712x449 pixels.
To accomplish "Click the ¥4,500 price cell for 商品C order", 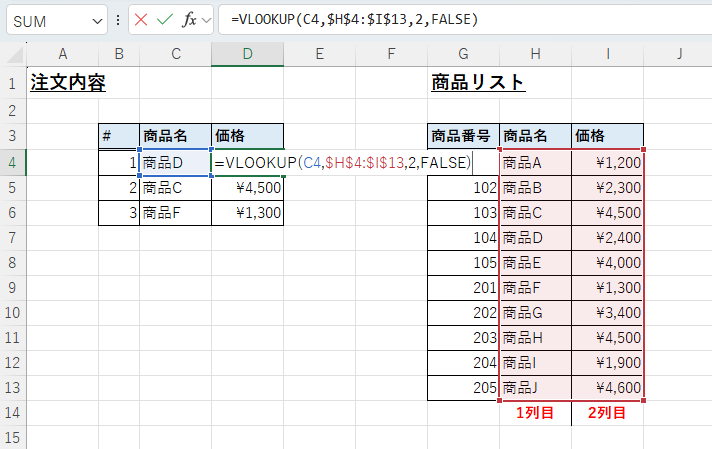I will click(x=247, y=187).
